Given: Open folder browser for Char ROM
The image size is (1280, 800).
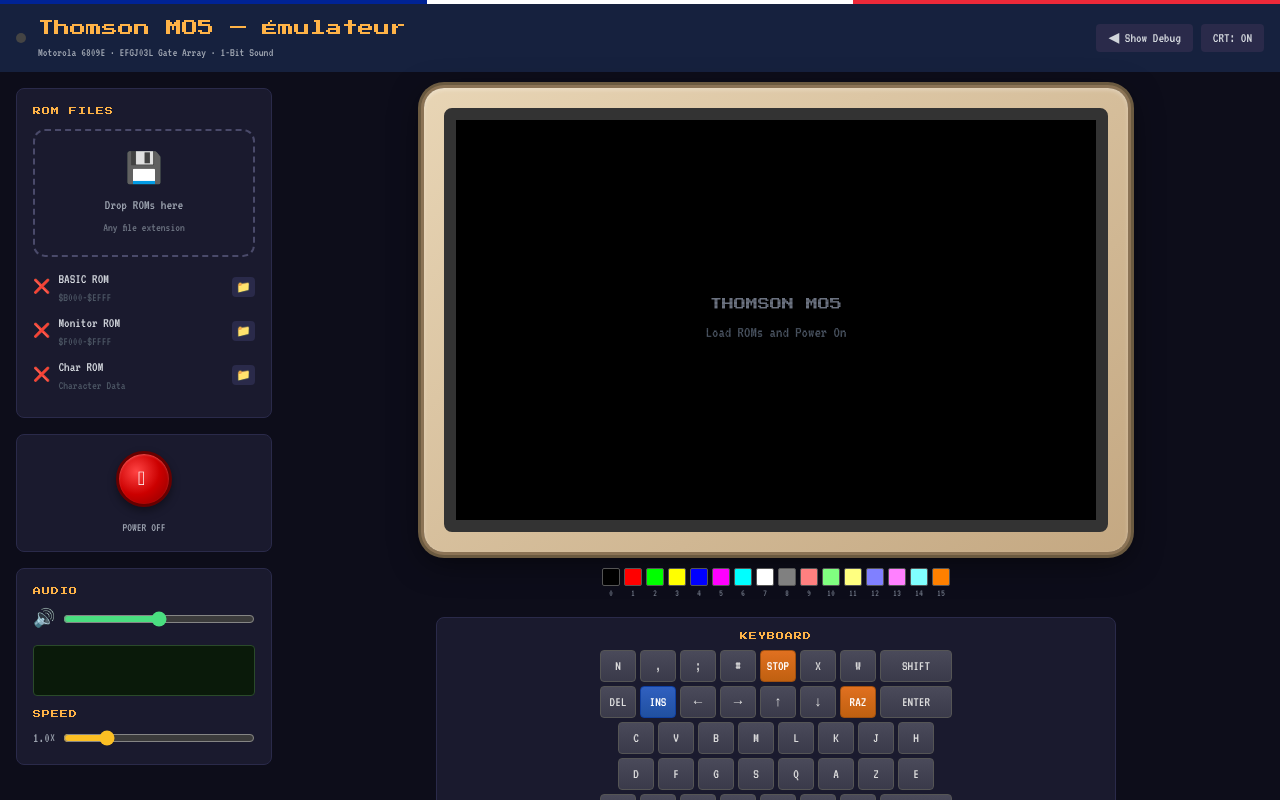Looking at the screenshot, I should coord(243,375).
